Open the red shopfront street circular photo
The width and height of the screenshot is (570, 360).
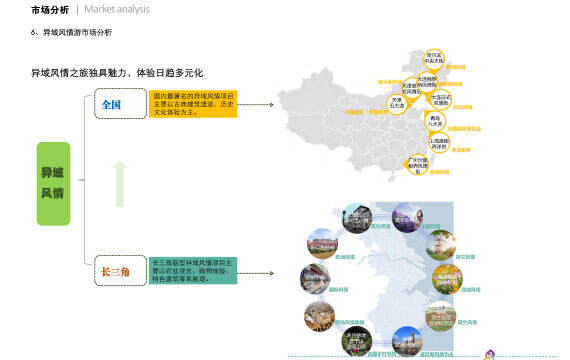click(x=315, y=279)
